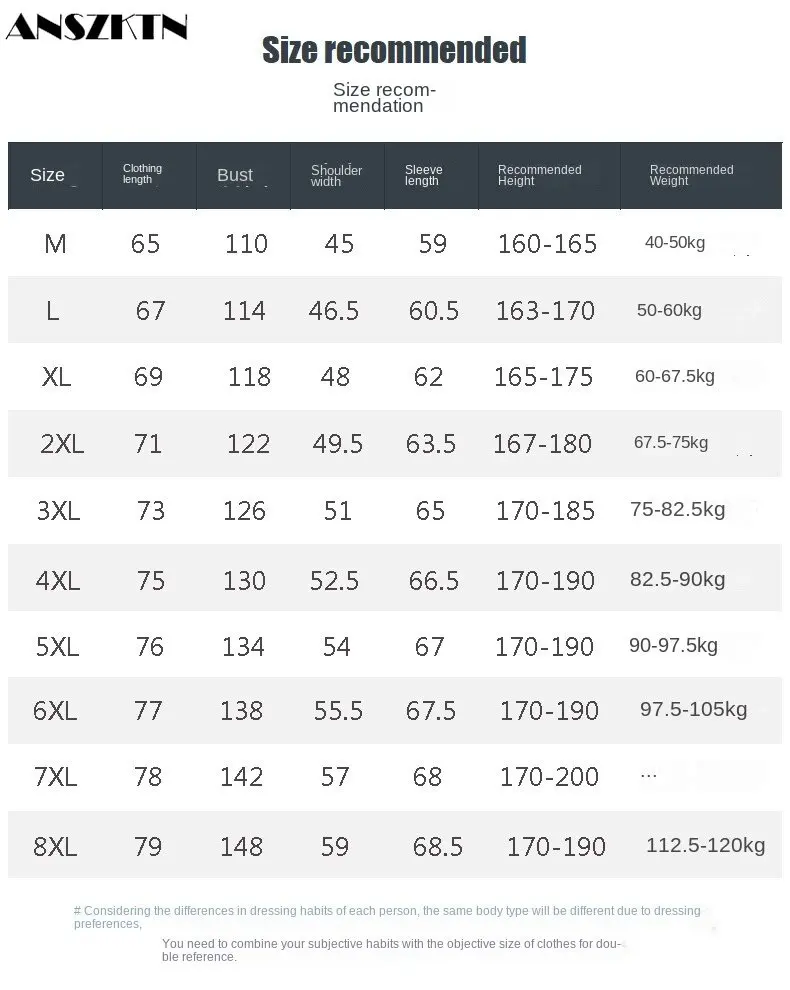This screenshot has width=790, height=990.
Task: Click the Size recommended heading
Action: (394, 50)
